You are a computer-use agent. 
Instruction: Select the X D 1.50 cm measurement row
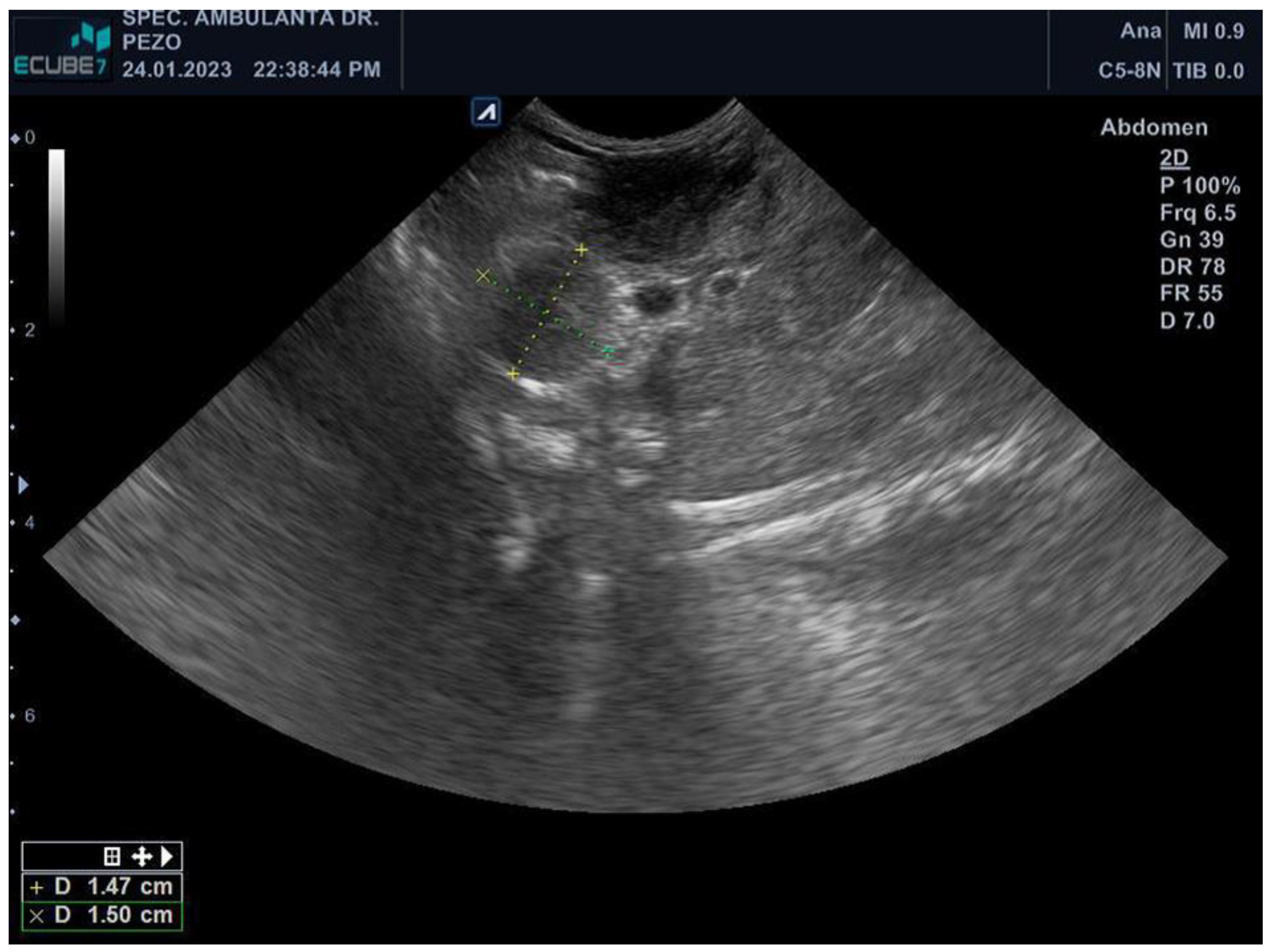click(x=102, y=915)
